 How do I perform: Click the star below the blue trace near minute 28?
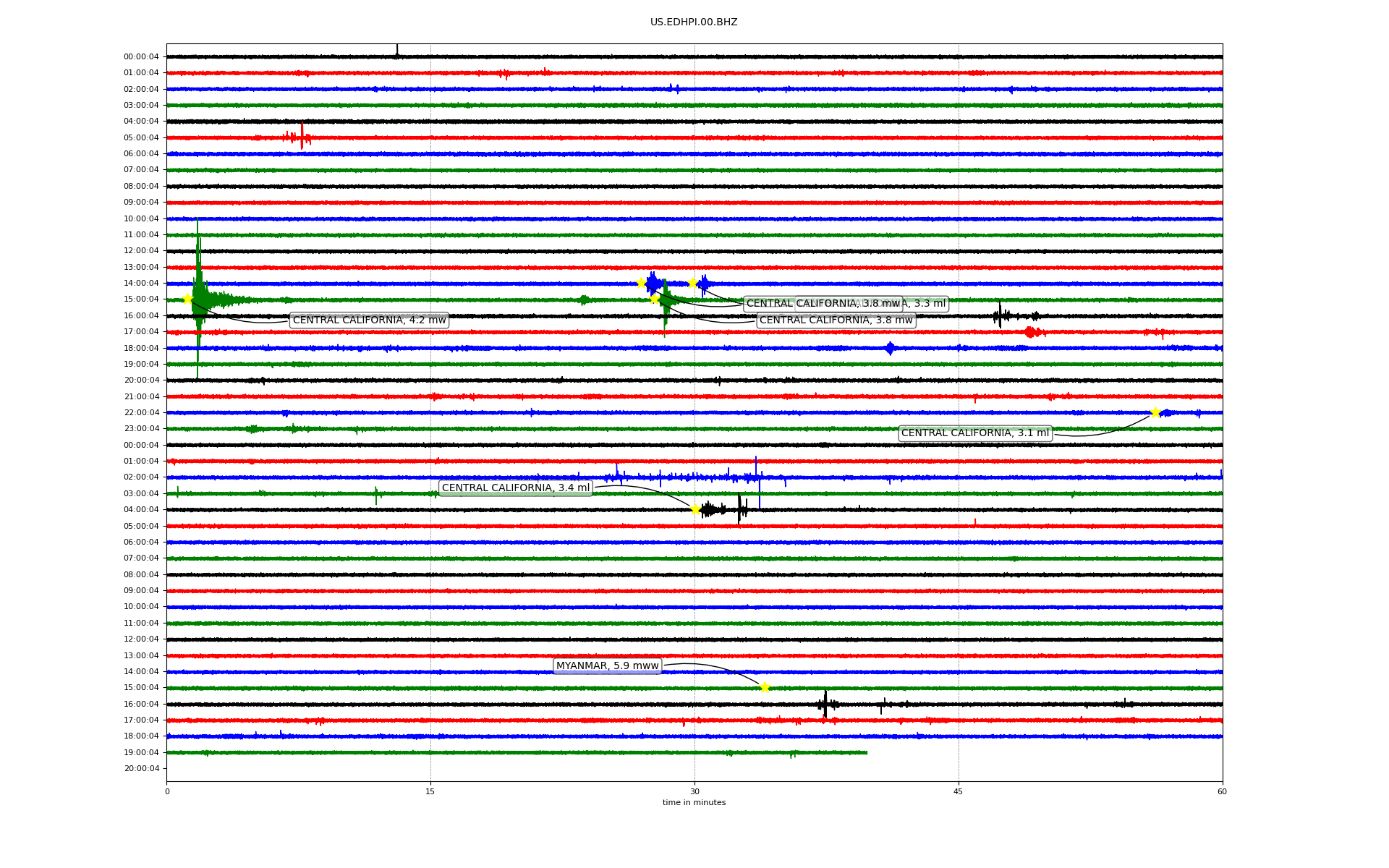click(655, 299)
